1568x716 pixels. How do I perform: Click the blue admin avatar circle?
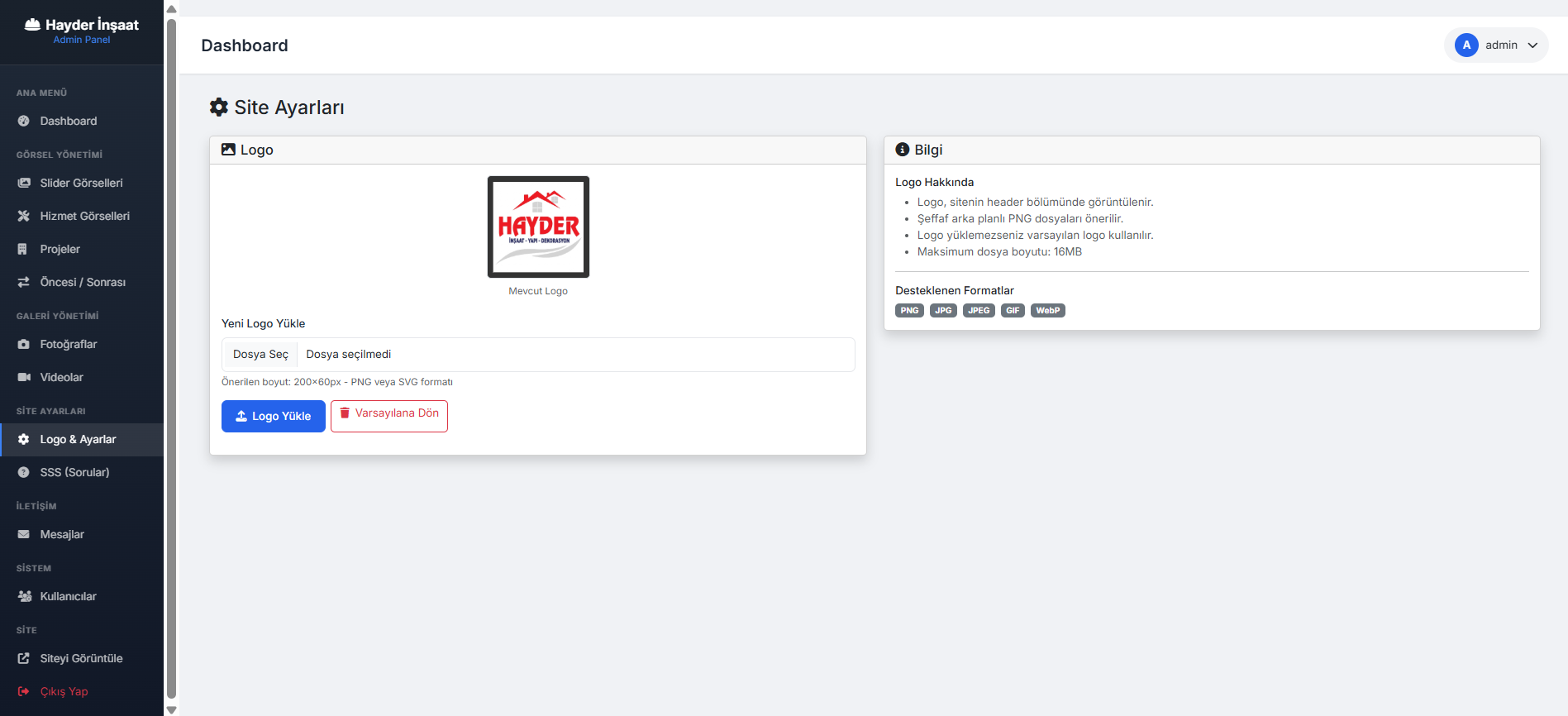1466,45
